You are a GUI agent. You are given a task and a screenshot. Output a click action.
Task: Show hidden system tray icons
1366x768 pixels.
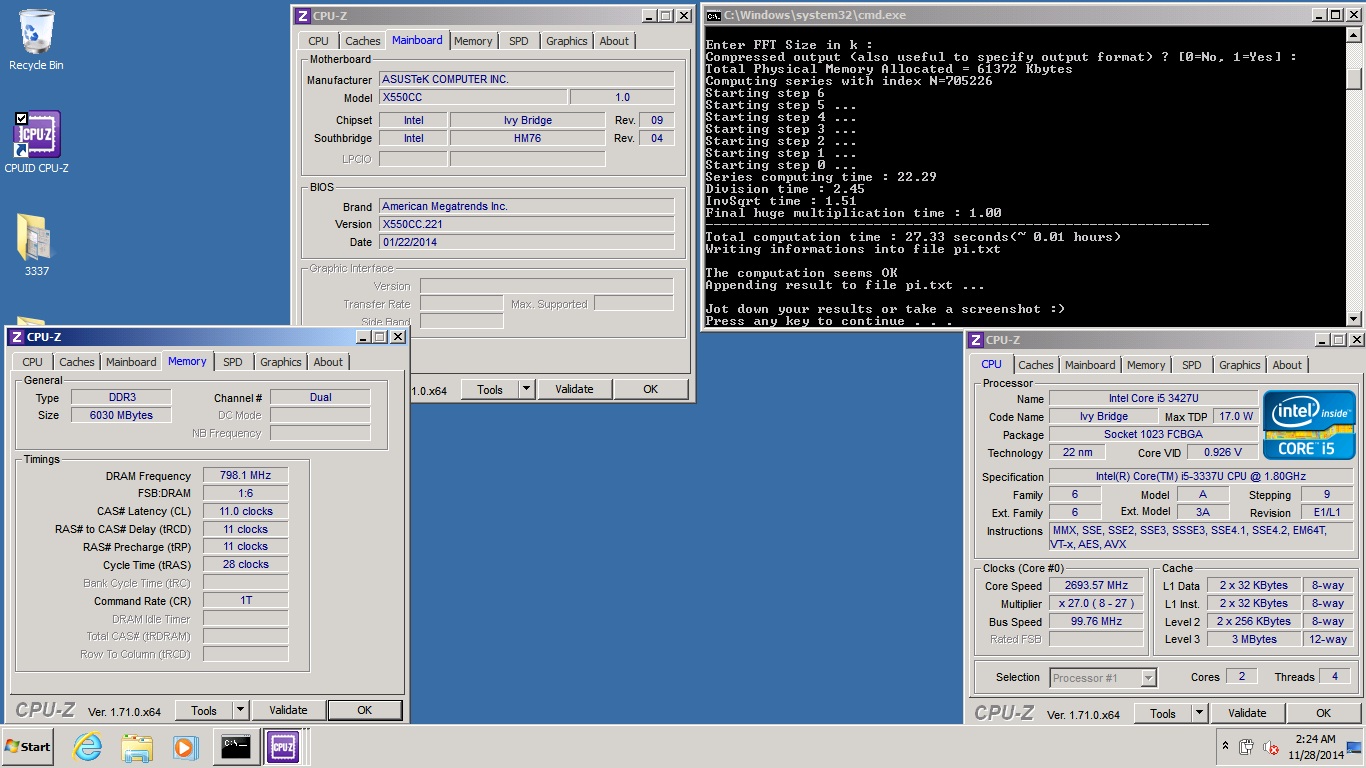pyautogui.click(x=1225, y=747)
